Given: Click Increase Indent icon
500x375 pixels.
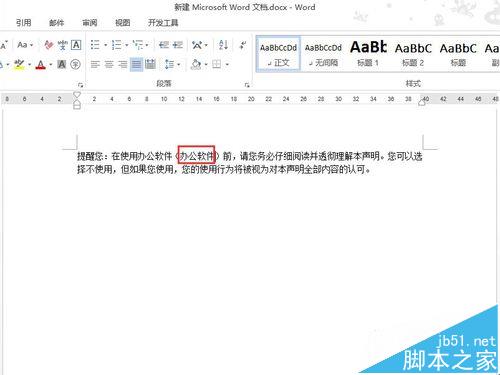Looking at the screenshot, I should [177, 45].
